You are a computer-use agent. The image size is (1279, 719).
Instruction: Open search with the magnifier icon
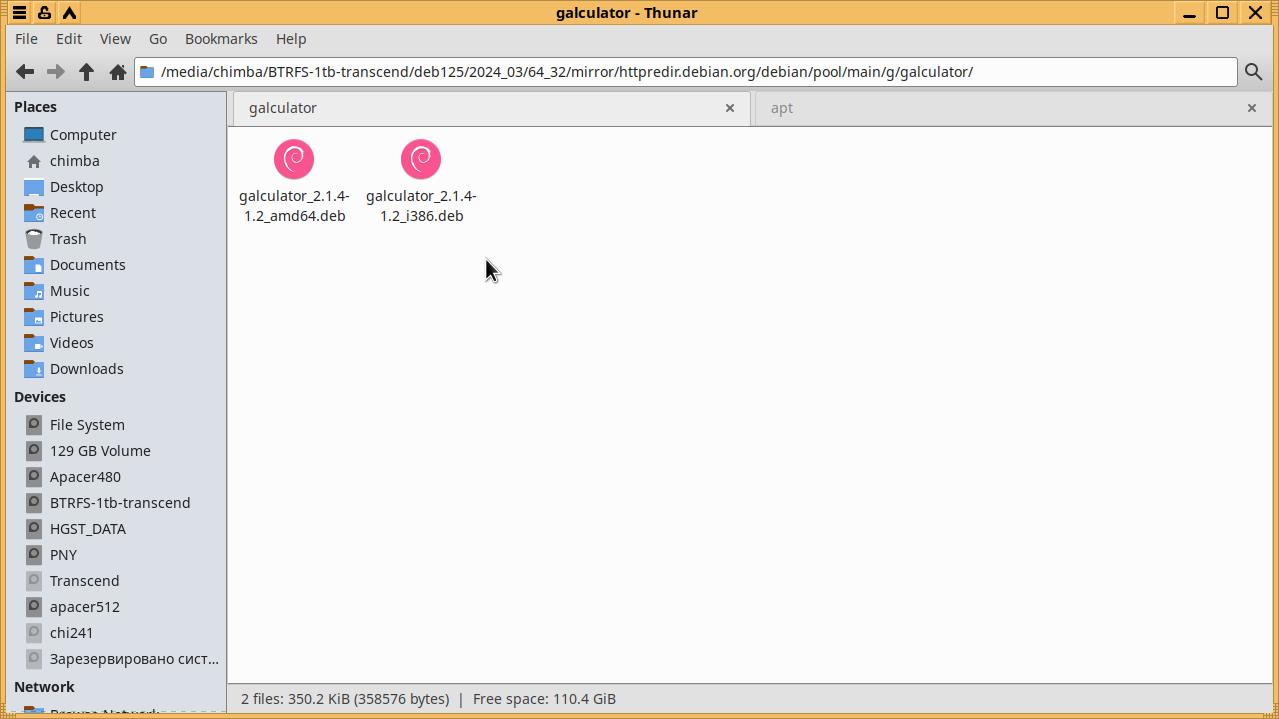tap(1253, 72)
